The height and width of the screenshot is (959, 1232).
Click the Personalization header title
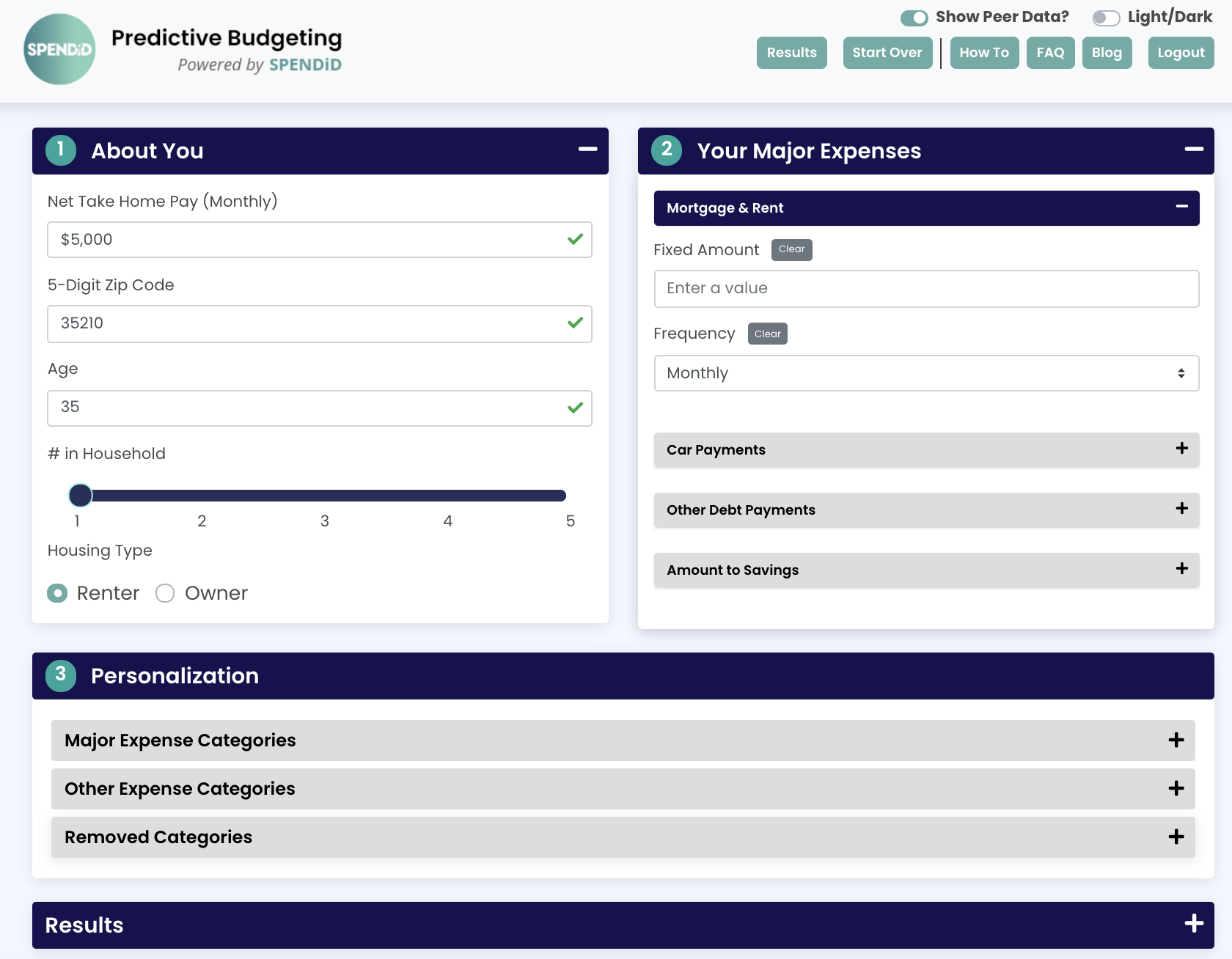(175, 676)
